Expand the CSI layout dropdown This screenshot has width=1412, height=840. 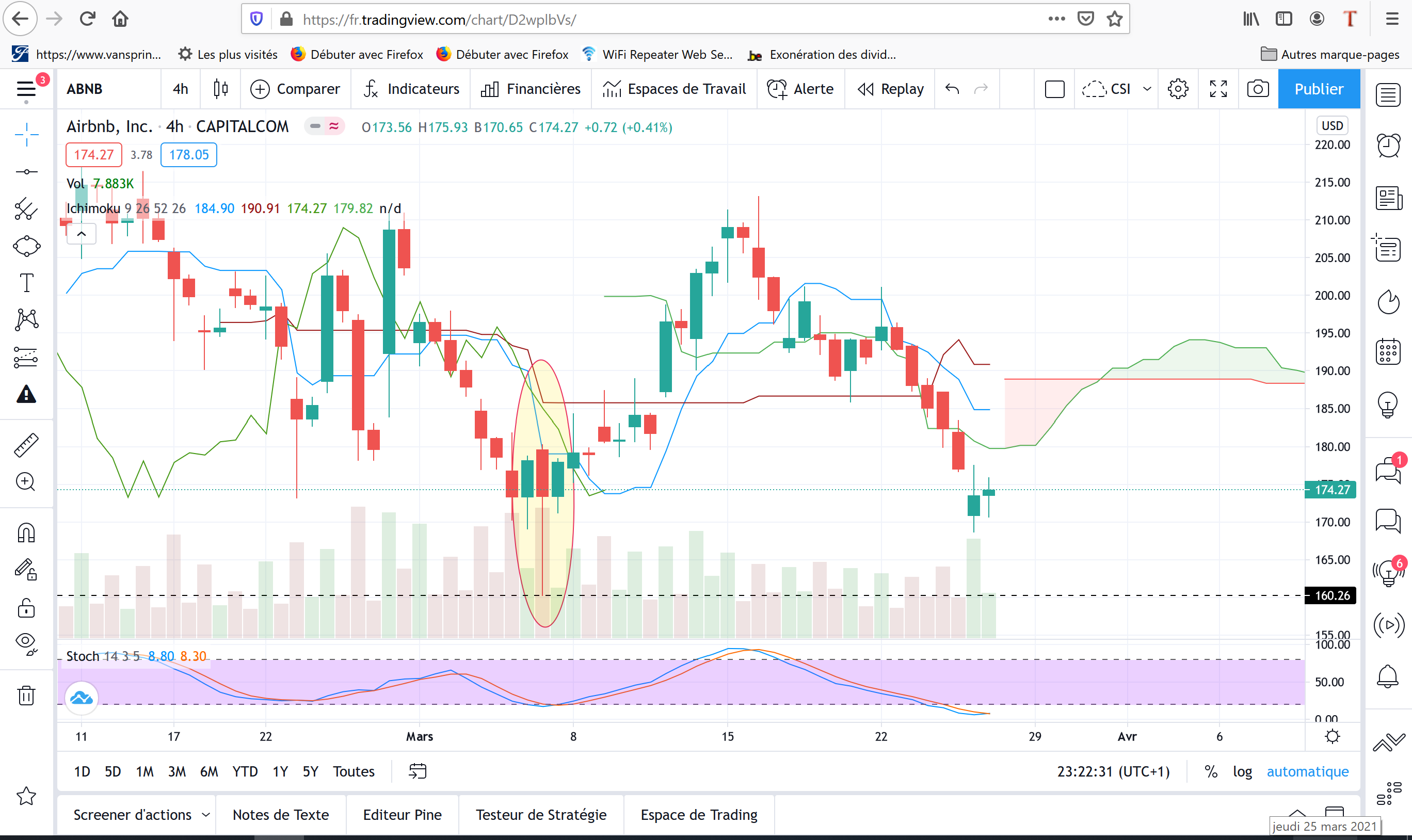coord(1147,89)
